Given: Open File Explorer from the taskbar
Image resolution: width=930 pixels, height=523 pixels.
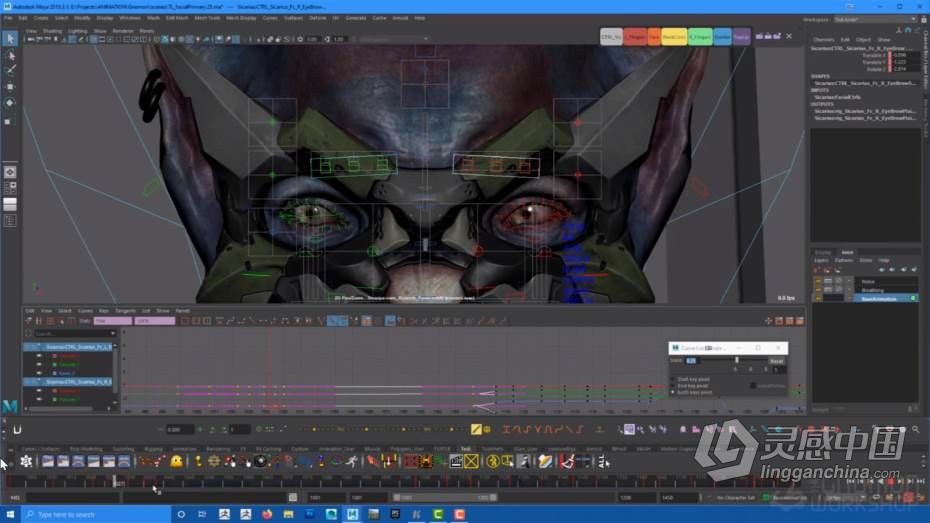Looking at the screenshot, I should click(x=288, y=514).
